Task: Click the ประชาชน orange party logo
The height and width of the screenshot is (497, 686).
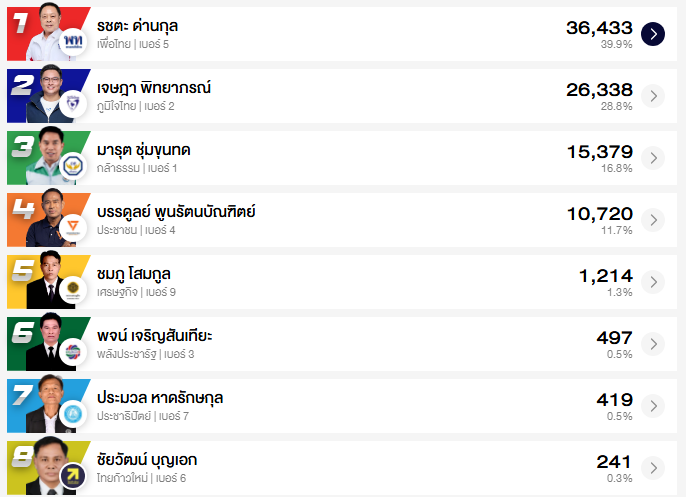Action: [73, 228]
